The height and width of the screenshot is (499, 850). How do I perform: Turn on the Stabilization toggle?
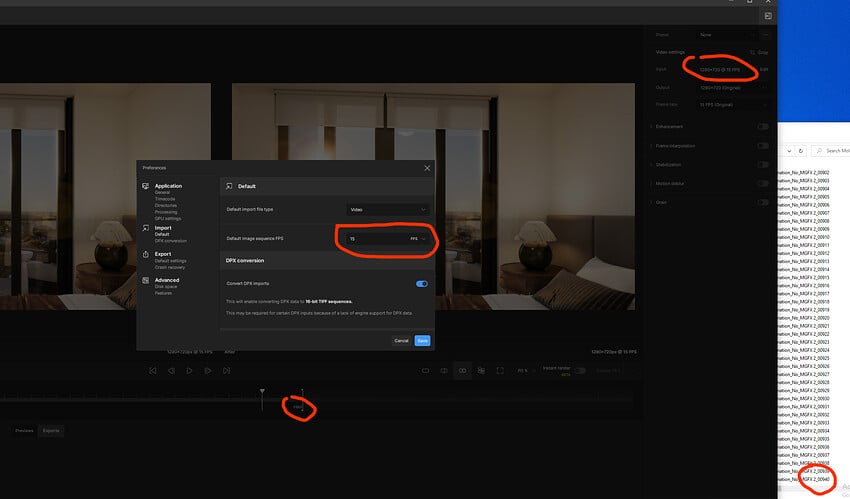coord(763,165)
